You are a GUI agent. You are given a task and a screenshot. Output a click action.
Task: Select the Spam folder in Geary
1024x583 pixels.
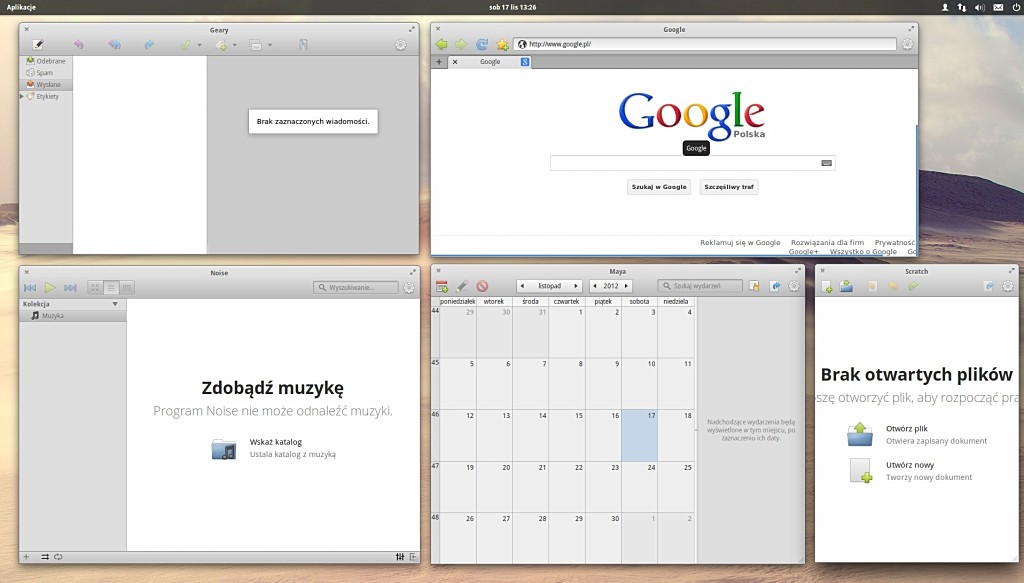[46, 72]
